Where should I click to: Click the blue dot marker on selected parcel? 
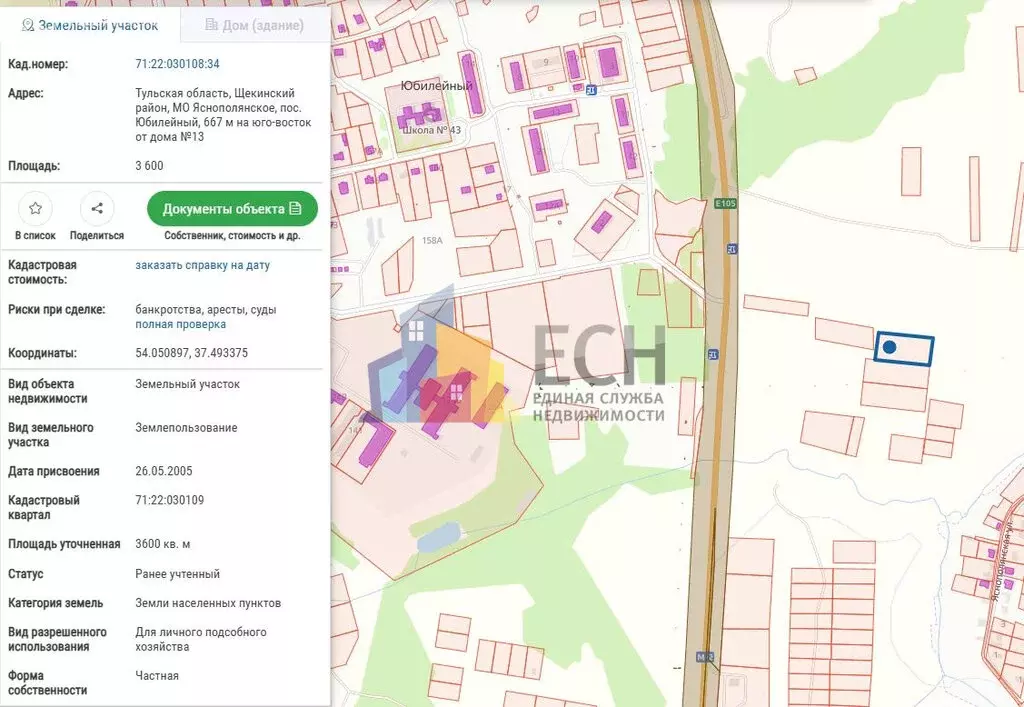889,348
